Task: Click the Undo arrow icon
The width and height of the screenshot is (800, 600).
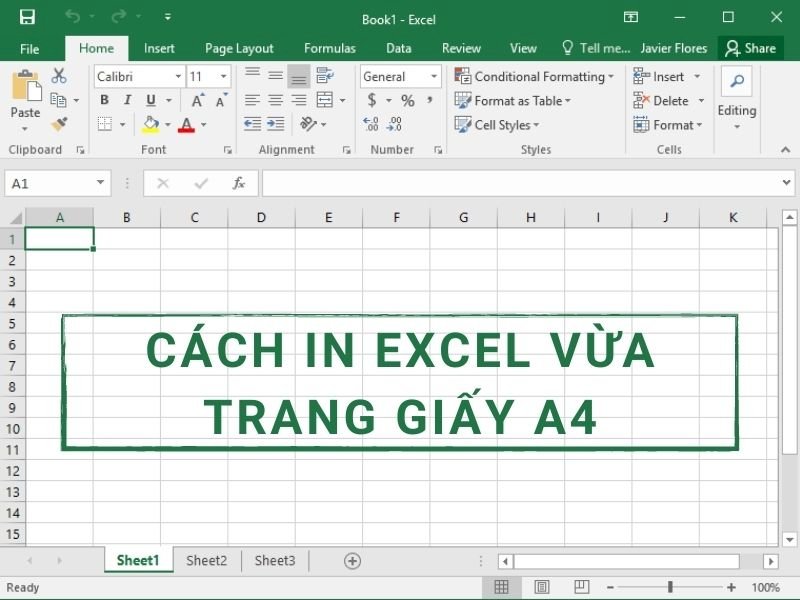Action: (73, 16)
